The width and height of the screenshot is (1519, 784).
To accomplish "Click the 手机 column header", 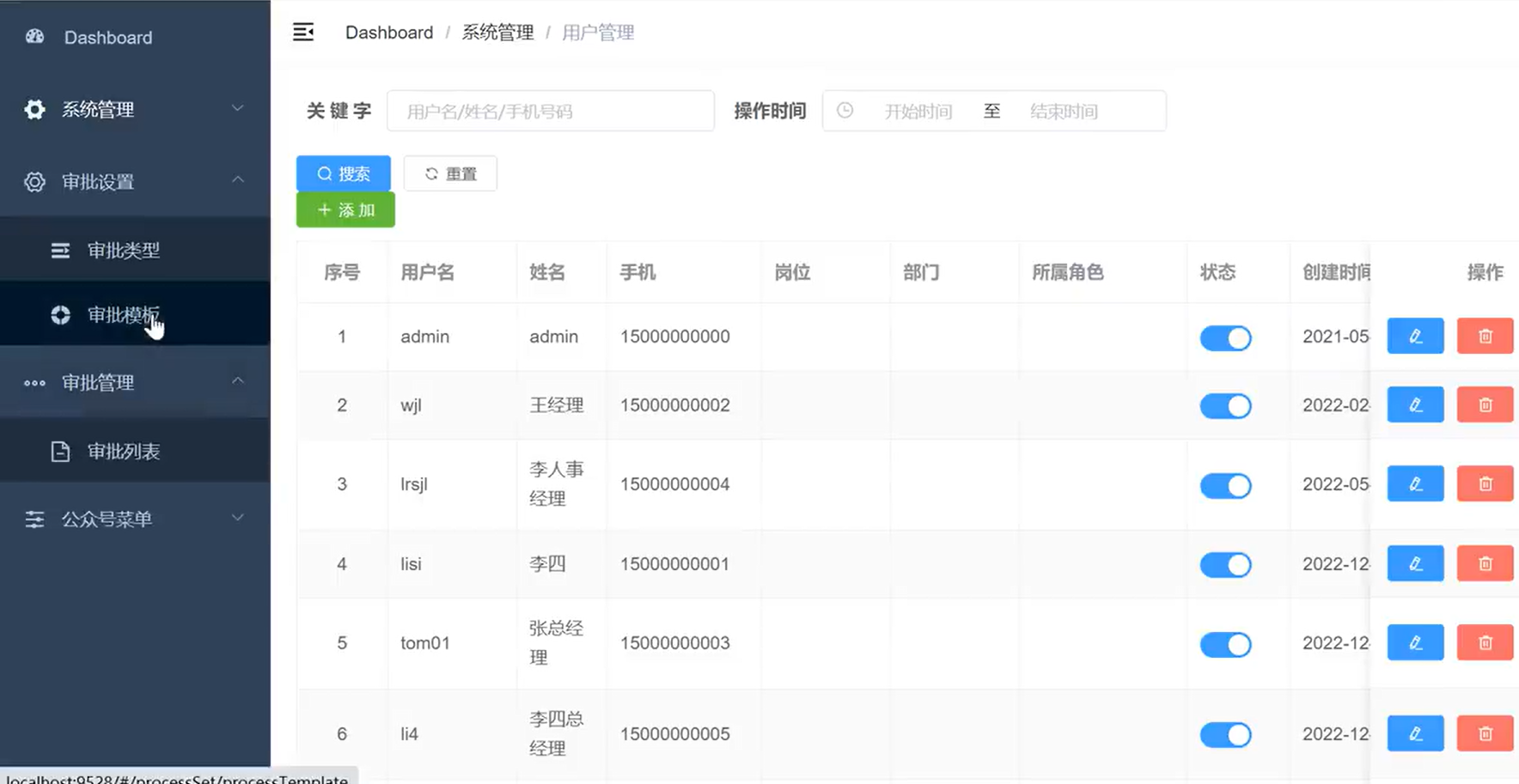I will pyautogui.click(x=637, y=272).
